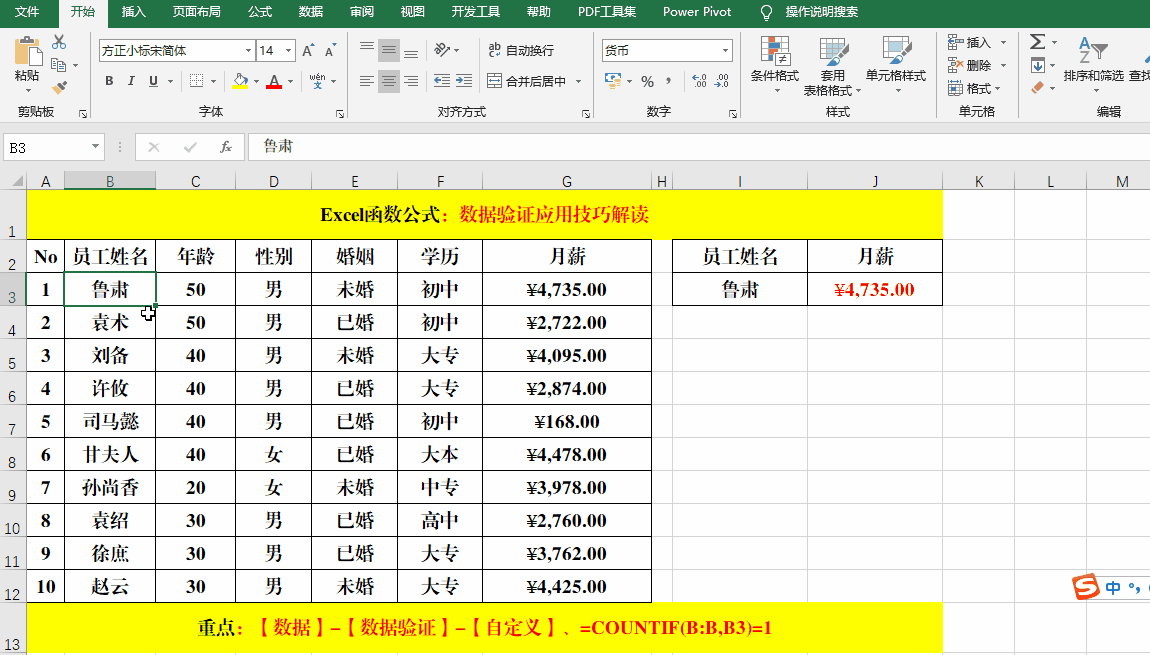Expand 合并后居中 dropdown arrow
This screenshot has height=655, width=1150.
tap(579, 81)
